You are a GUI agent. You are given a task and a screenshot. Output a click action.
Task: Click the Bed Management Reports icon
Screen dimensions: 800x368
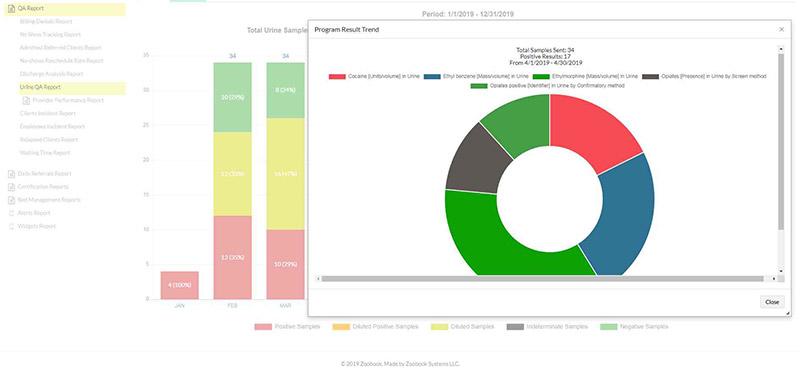point(11,200)
